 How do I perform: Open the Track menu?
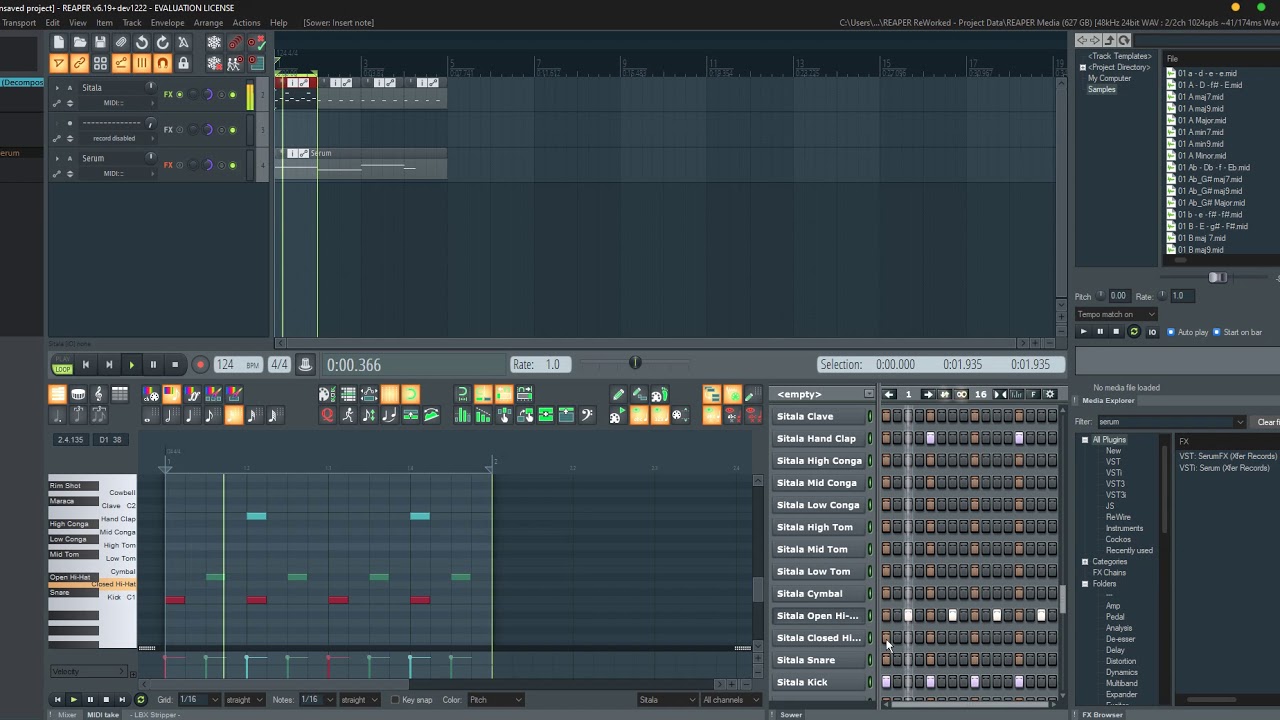tap(132, 22)
